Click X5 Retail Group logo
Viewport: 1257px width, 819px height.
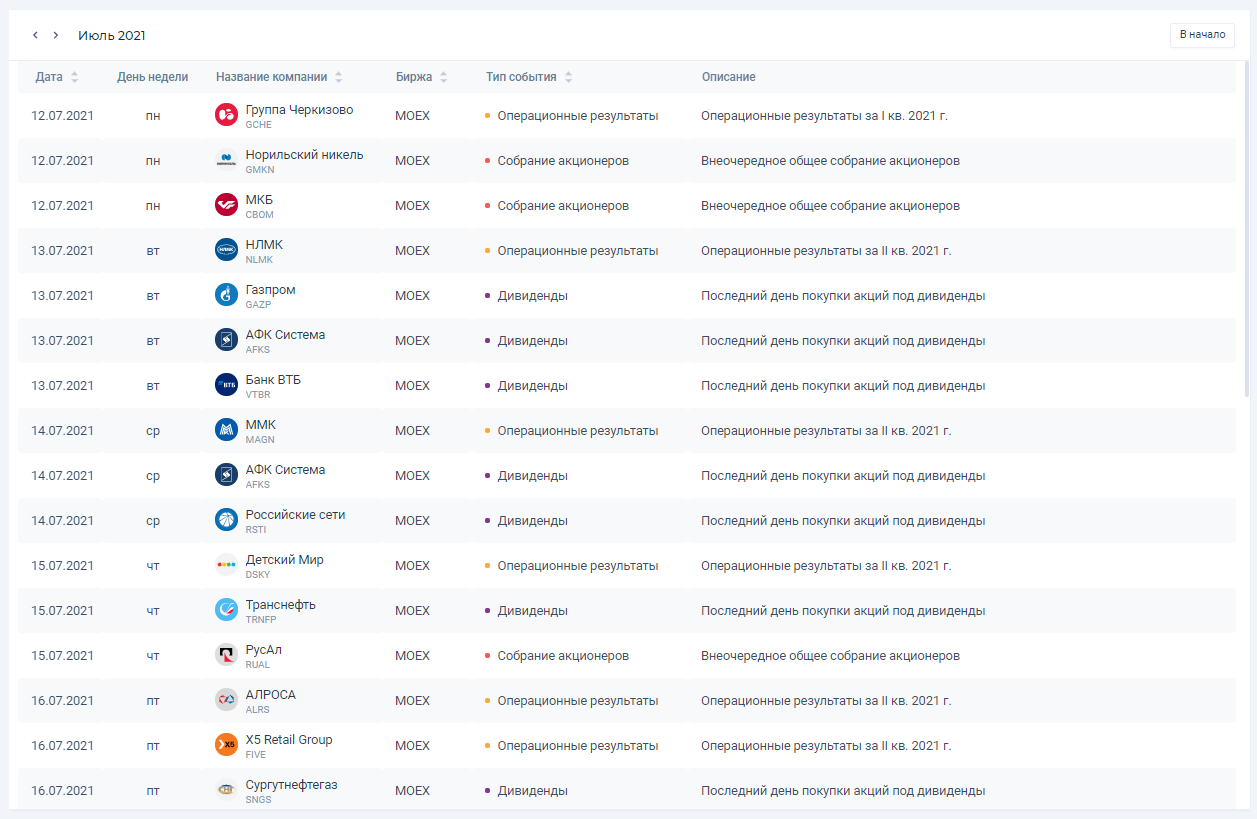[226, 745]
